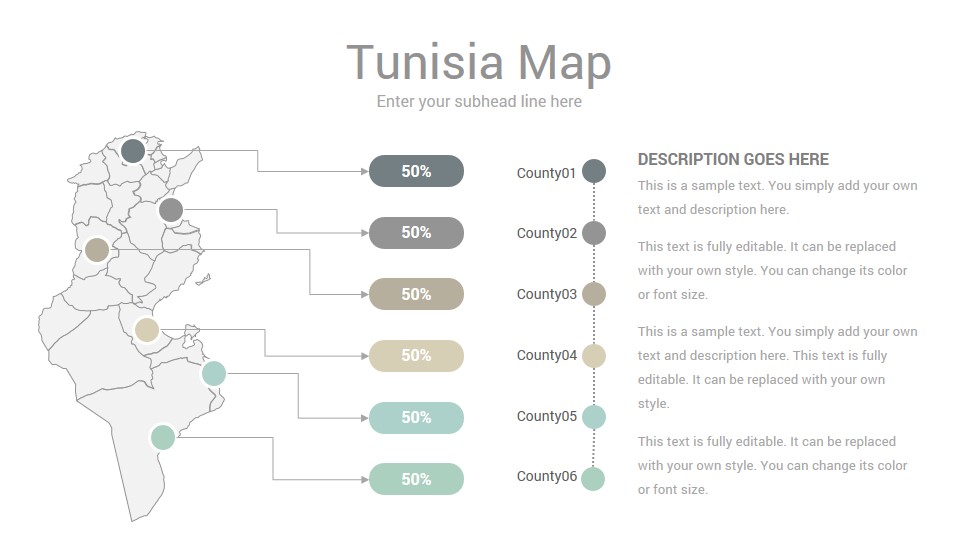The image size is (960, 540).
Task: Click the County01 legend circle
Action: point(594,171)
